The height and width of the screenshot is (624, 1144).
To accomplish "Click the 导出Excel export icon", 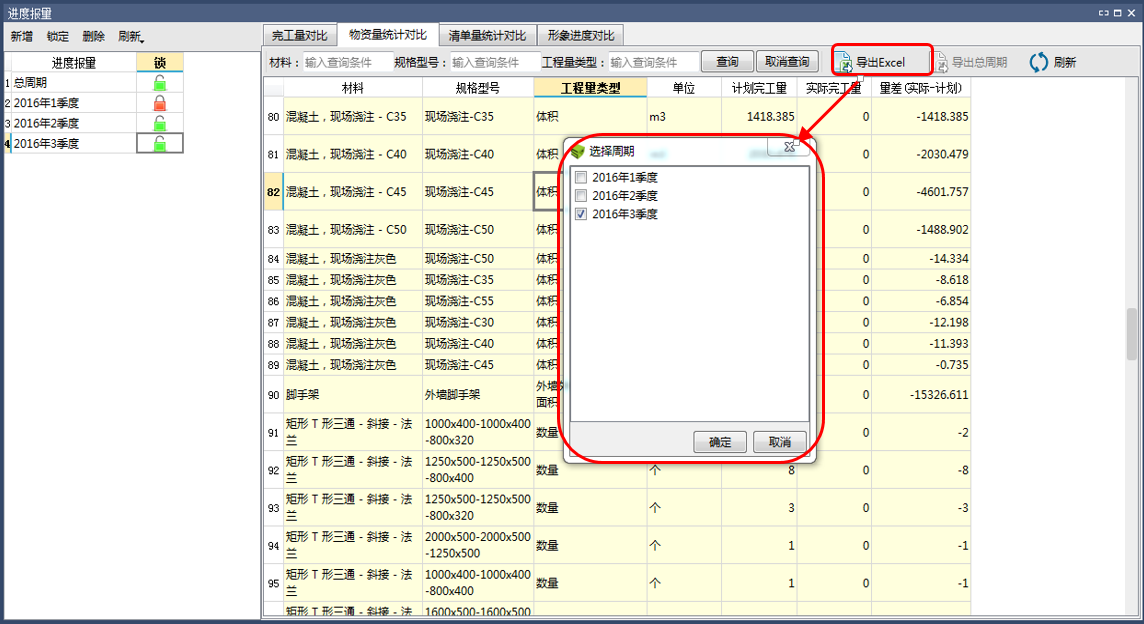I will pos(844,63).
